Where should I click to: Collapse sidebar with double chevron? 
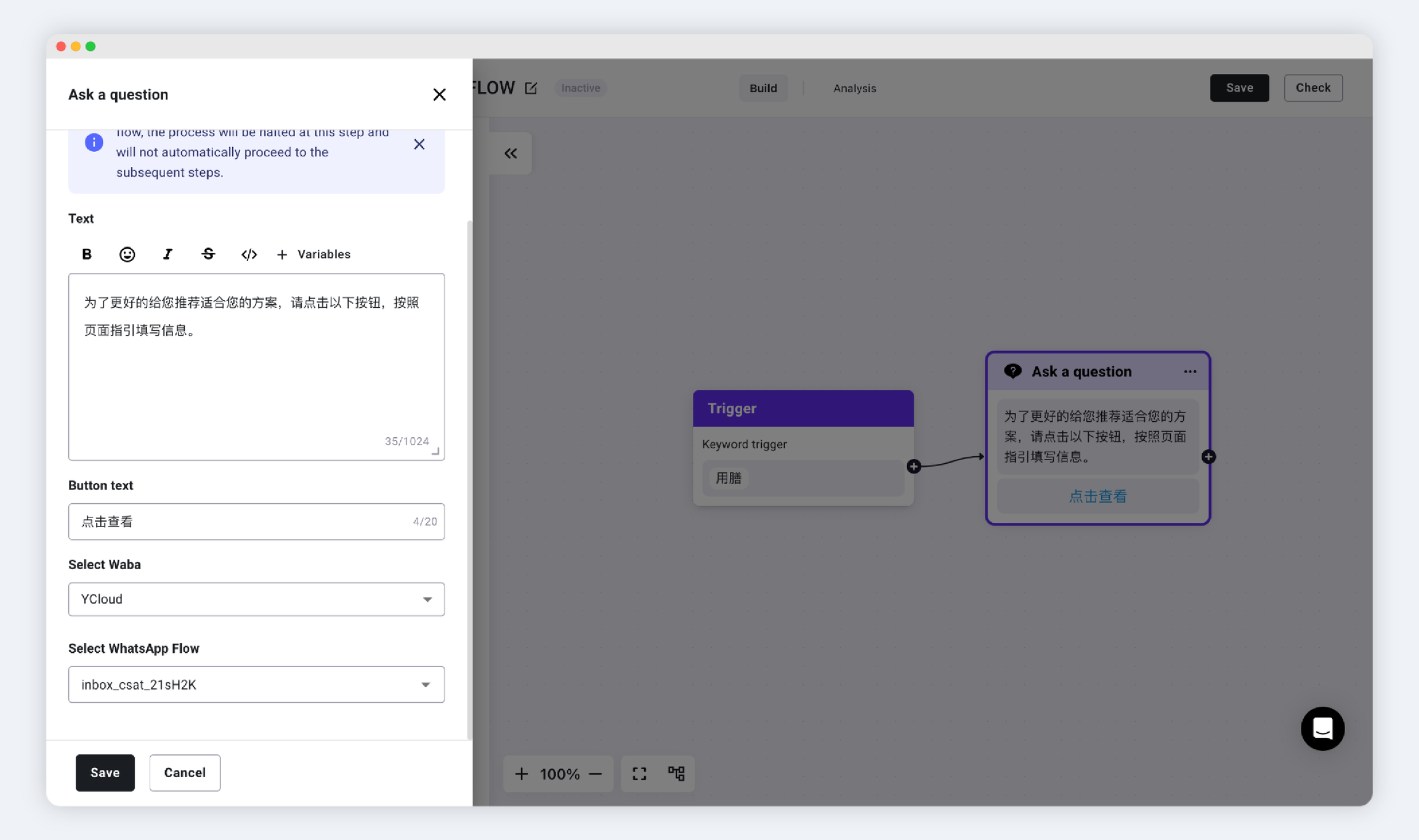(511, 153)
